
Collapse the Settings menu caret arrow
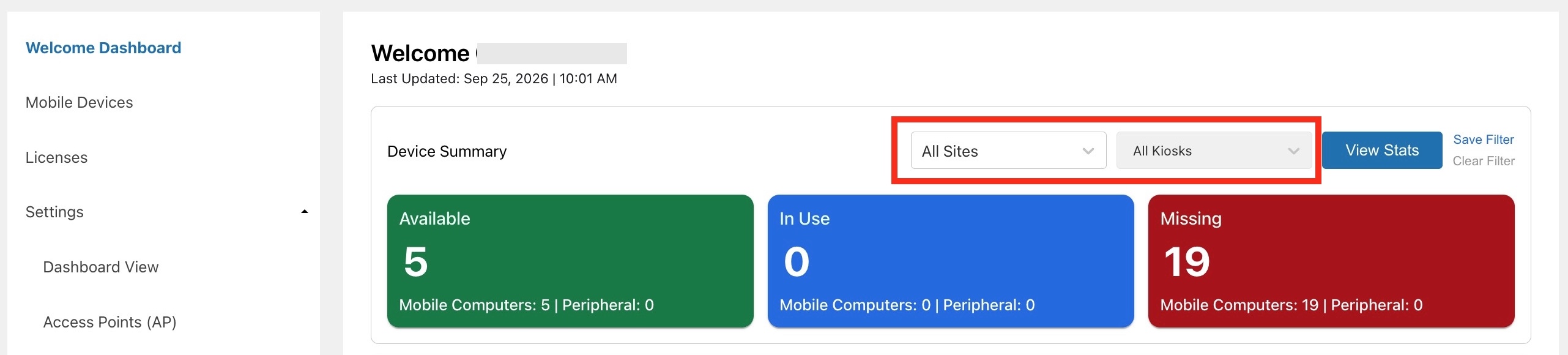tap(305, 212)
